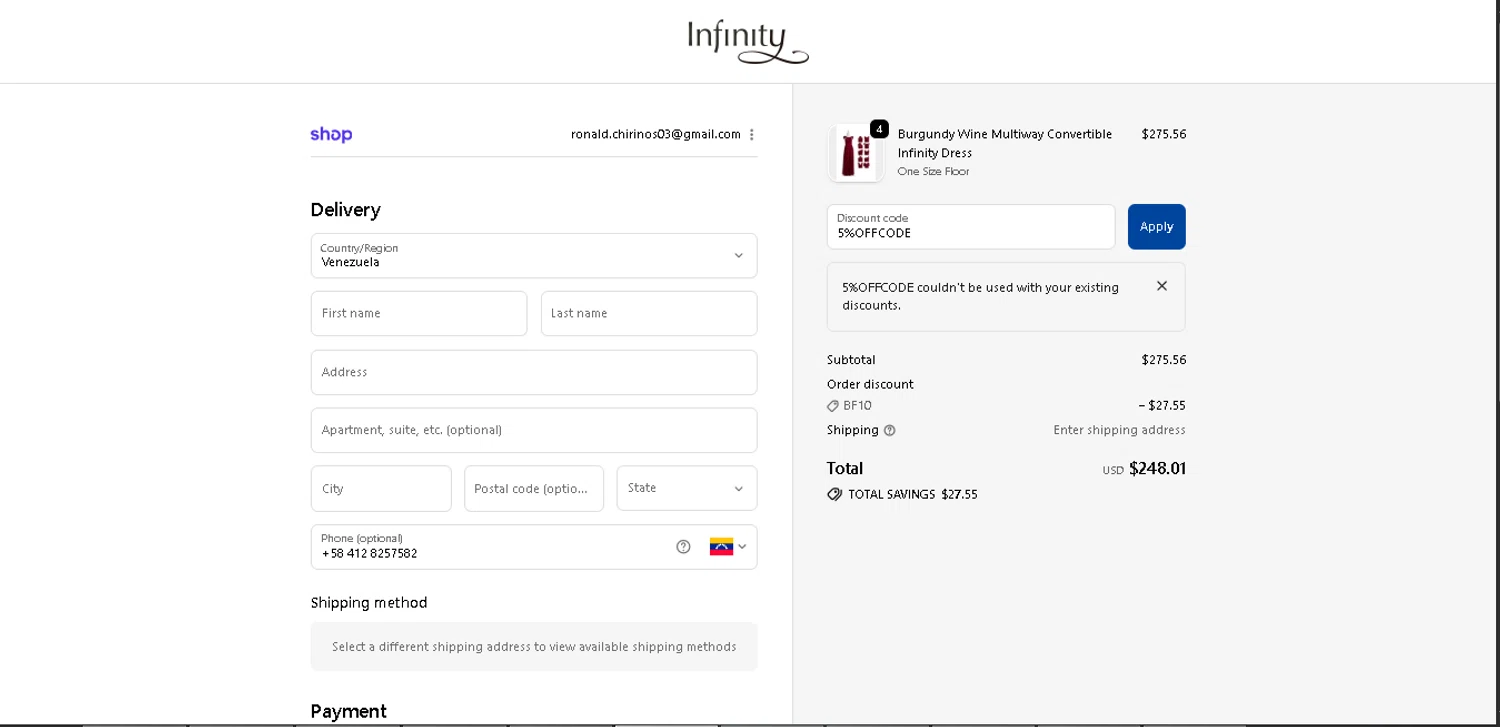Click the discount amount −$27.55
The image size is (1500, 727).
(1162, 406)
